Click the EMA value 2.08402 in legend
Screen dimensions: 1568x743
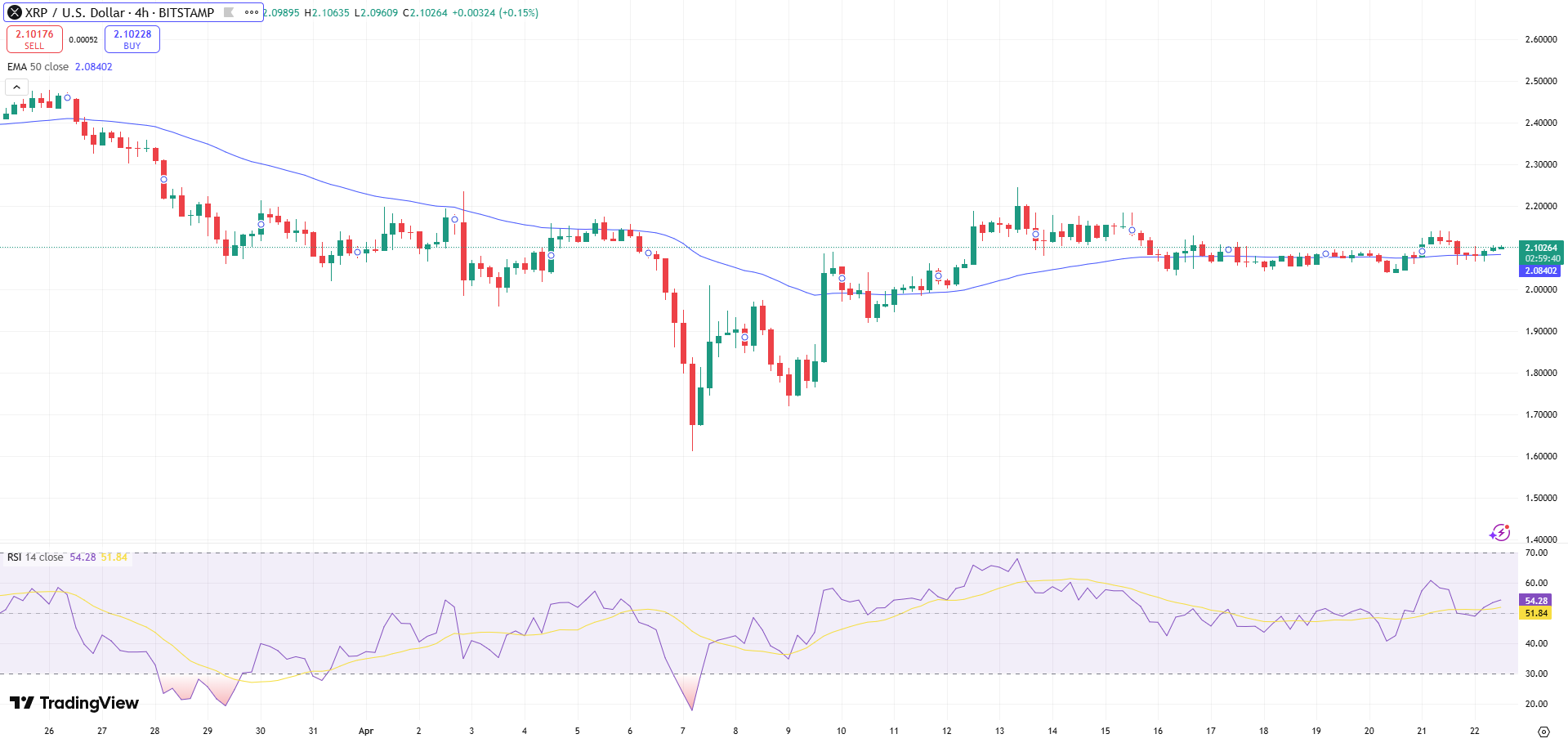pos(94,67)
